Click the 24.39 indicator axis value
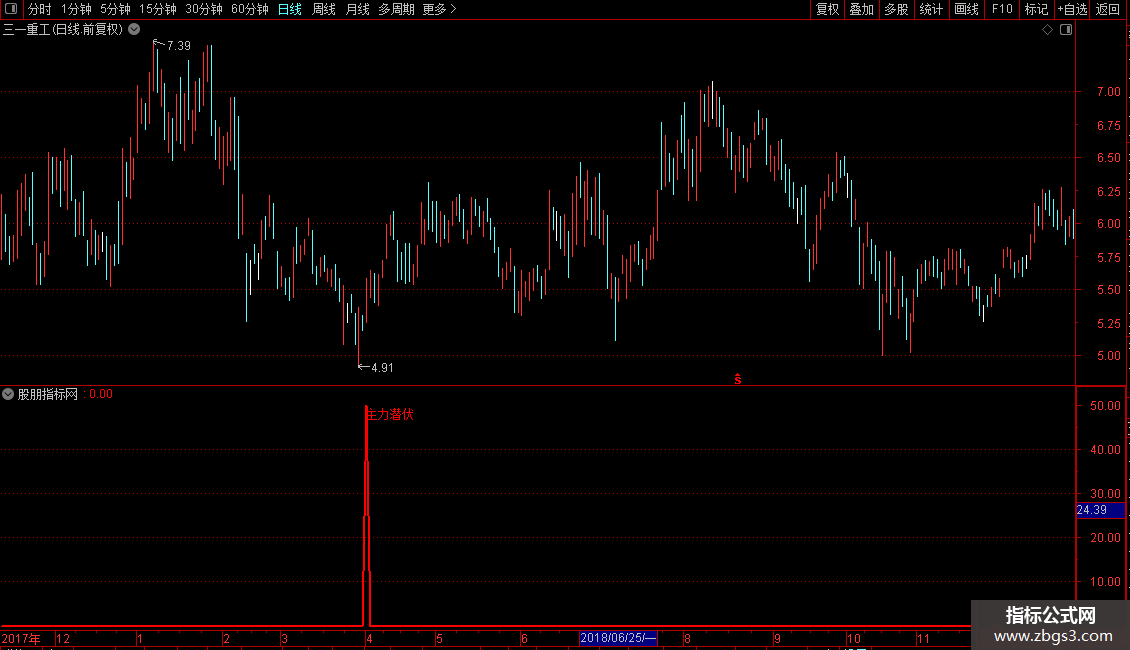The width and height of the screenshot is (1130, 650). (1092, 509)
